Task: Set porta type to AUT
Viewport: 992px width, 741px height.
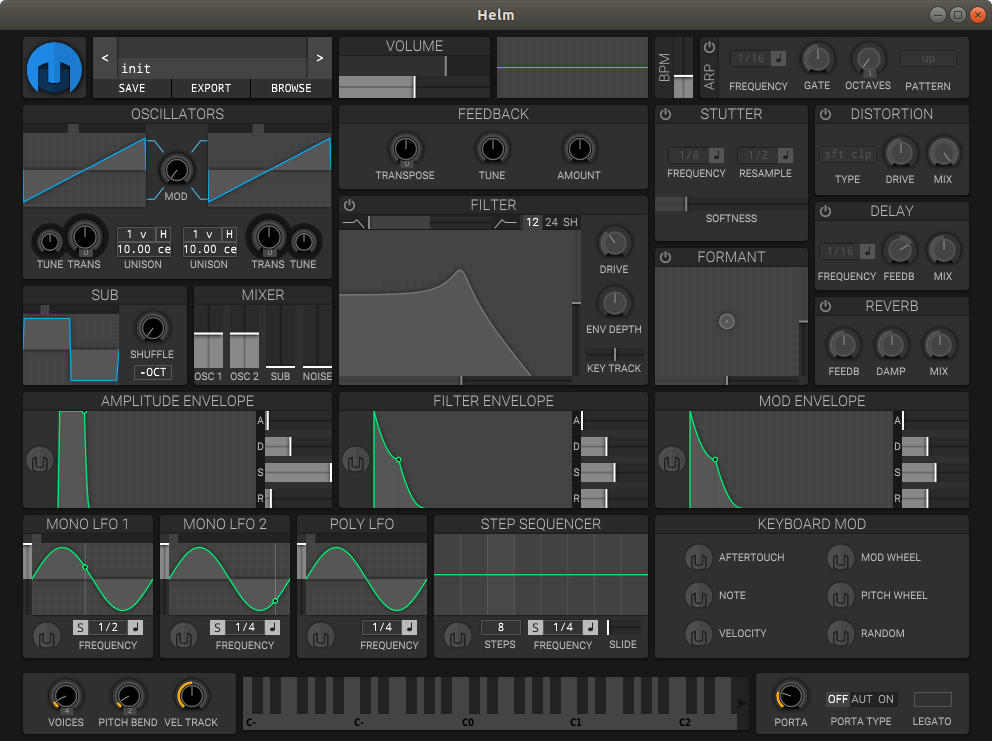Action: (x=862, y=699)
